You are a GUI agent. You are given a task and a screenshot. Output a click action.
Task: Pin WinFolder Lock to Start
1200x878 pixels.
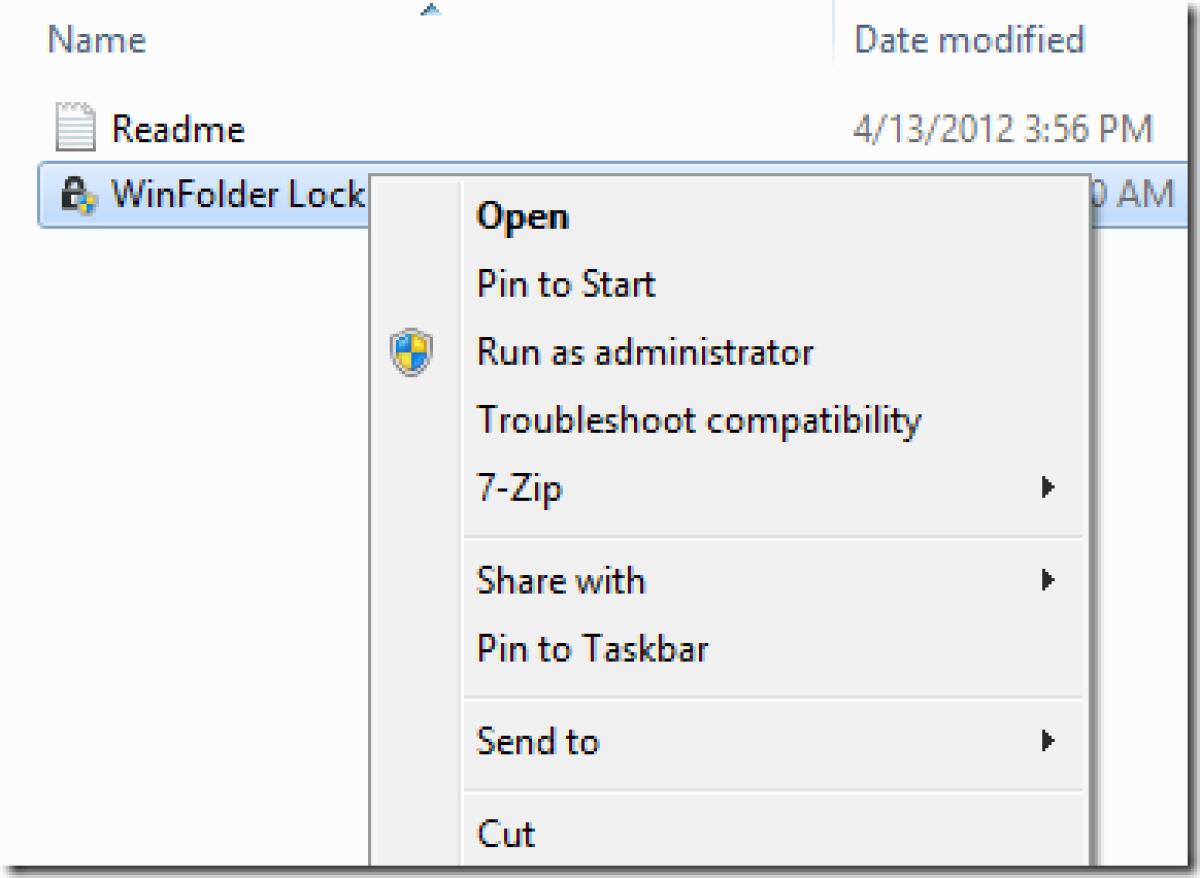click(567, 283)
